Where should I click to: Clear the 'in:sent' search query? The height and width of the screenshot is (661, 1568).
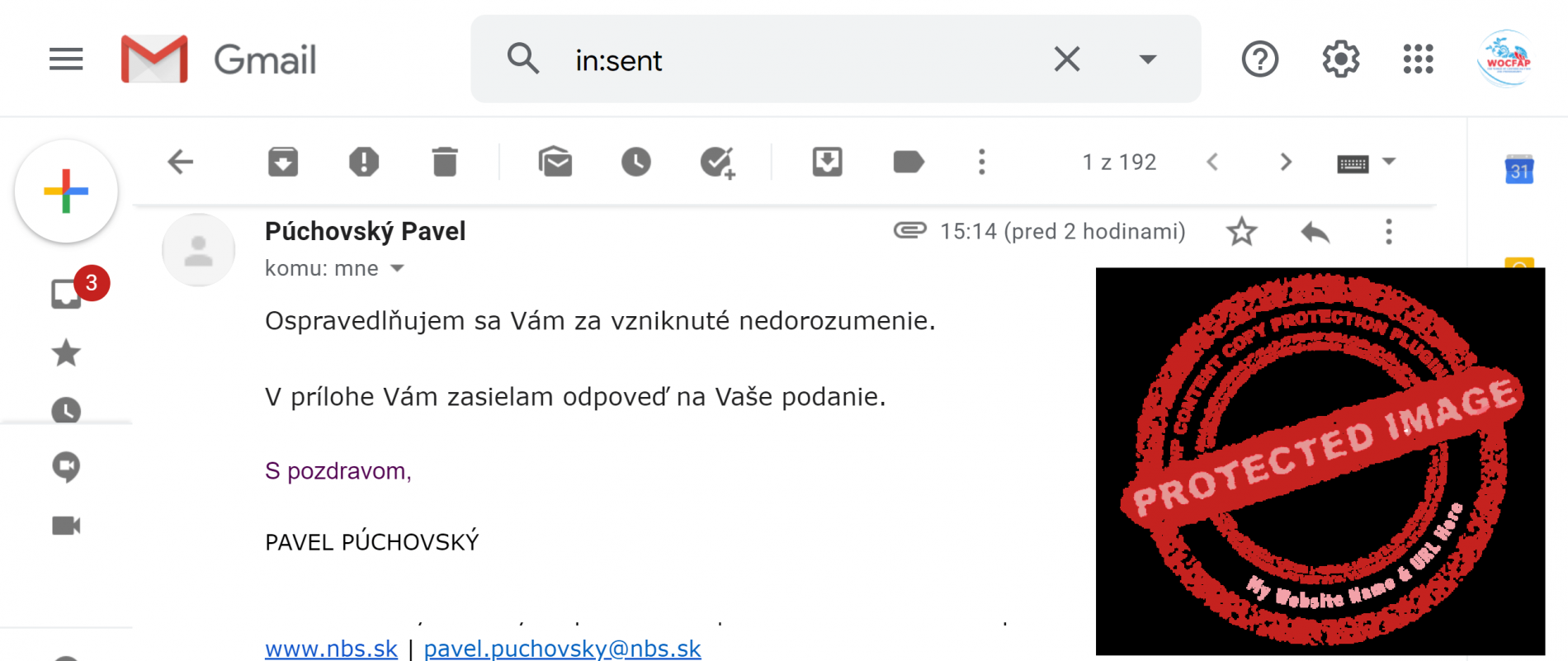(x=1067, y=59)
